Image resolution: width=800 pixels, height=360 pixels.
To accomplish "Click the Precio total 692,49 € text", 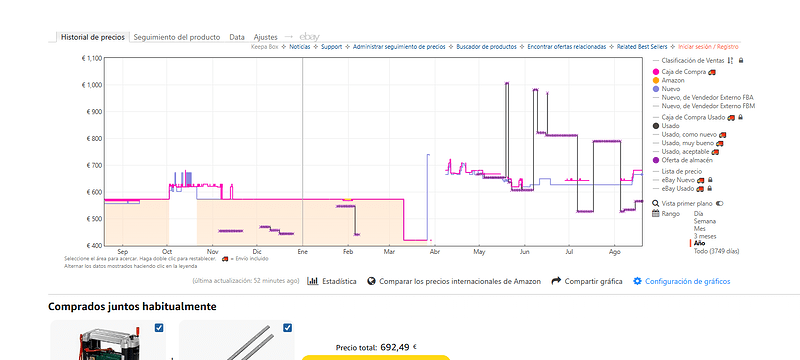I will [376, 347].
